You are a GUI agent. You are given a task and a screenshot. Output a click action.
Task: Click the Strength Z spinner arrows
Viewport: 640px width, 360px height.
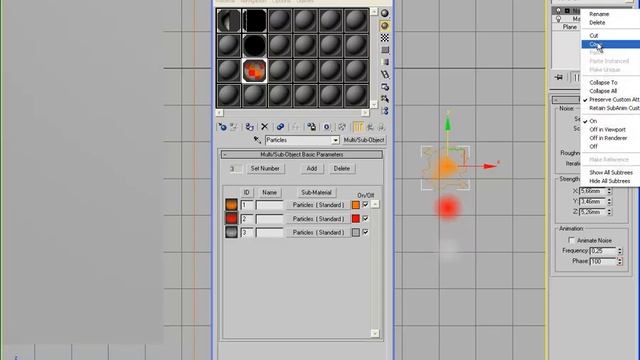point(609,212)
